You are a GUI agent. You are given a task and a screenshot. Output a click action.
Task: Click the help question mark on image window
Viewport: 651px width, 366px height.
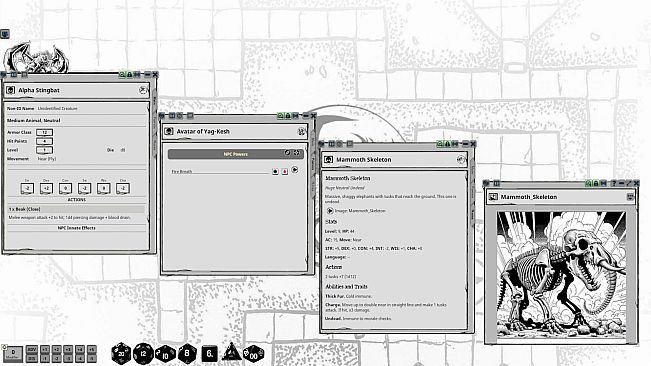point(614,183)
